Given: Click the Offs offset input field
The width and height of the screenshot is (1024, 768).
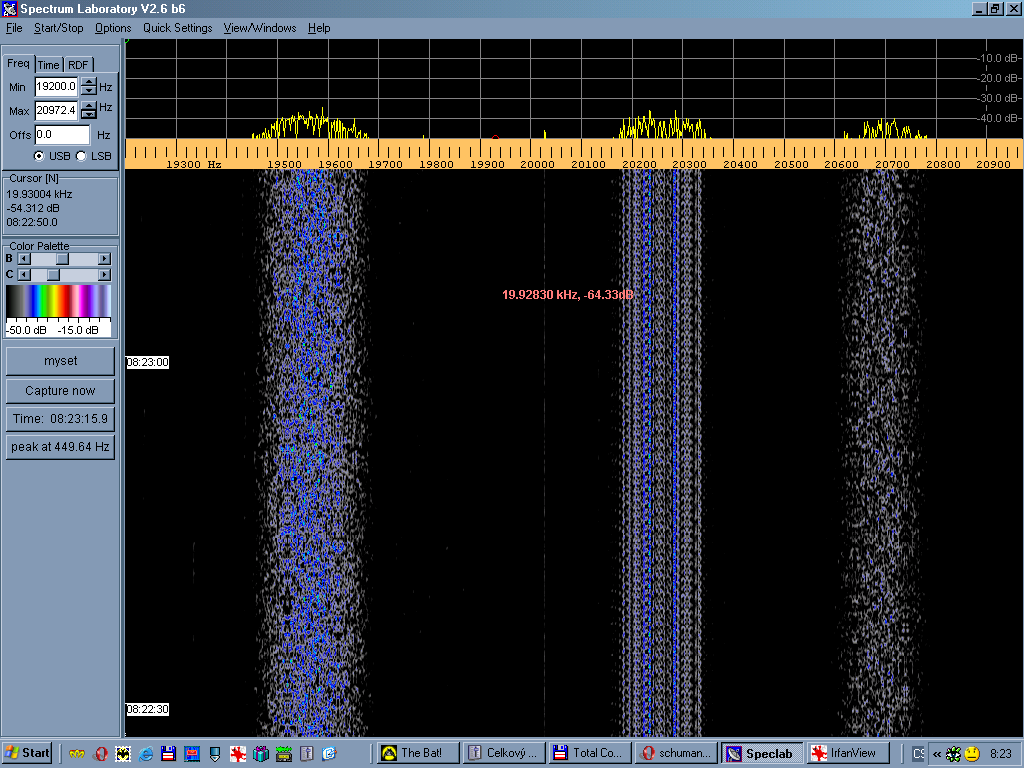Looking at the screenshot, I should (62, 135).
